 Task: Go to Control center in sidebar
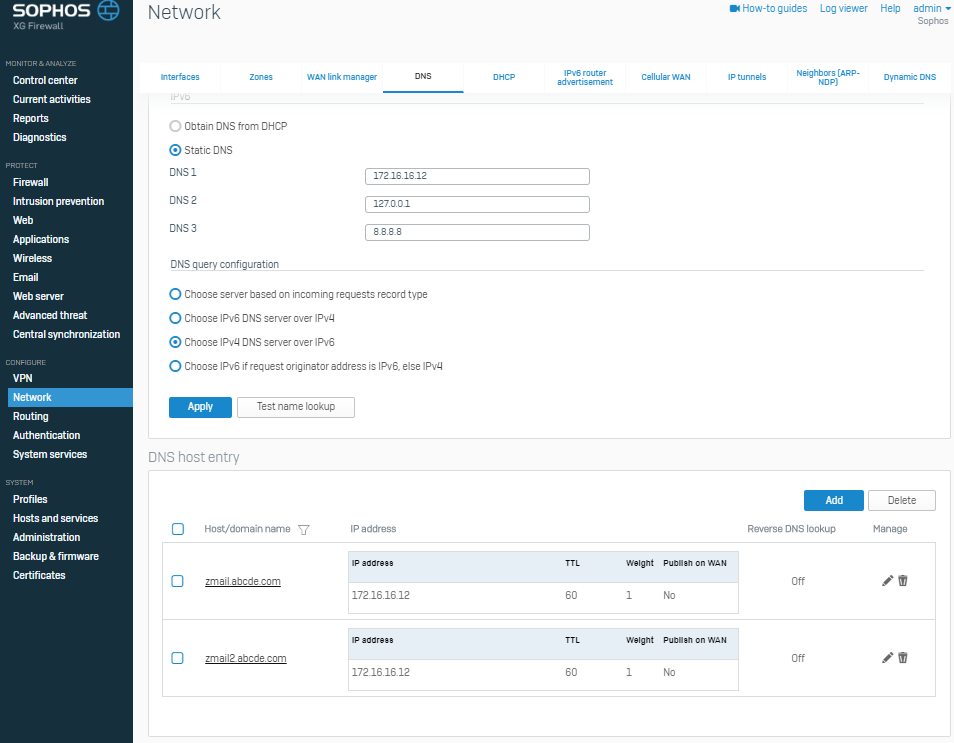[45, 80]
